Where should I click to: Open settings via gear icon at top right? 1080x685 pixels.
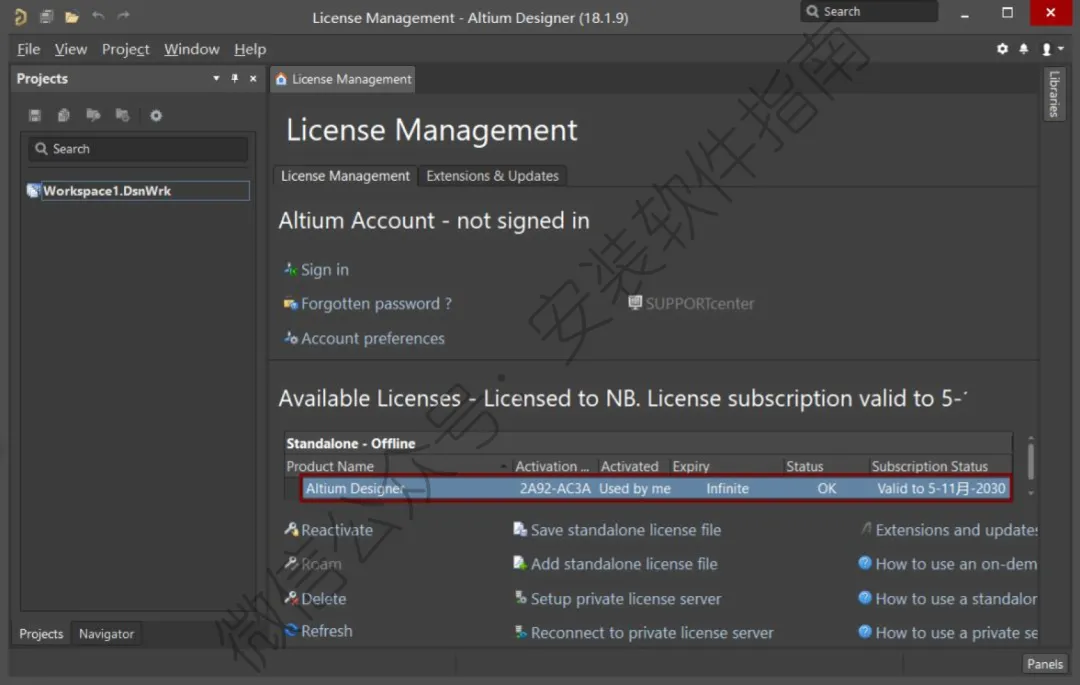[1002, 49]
